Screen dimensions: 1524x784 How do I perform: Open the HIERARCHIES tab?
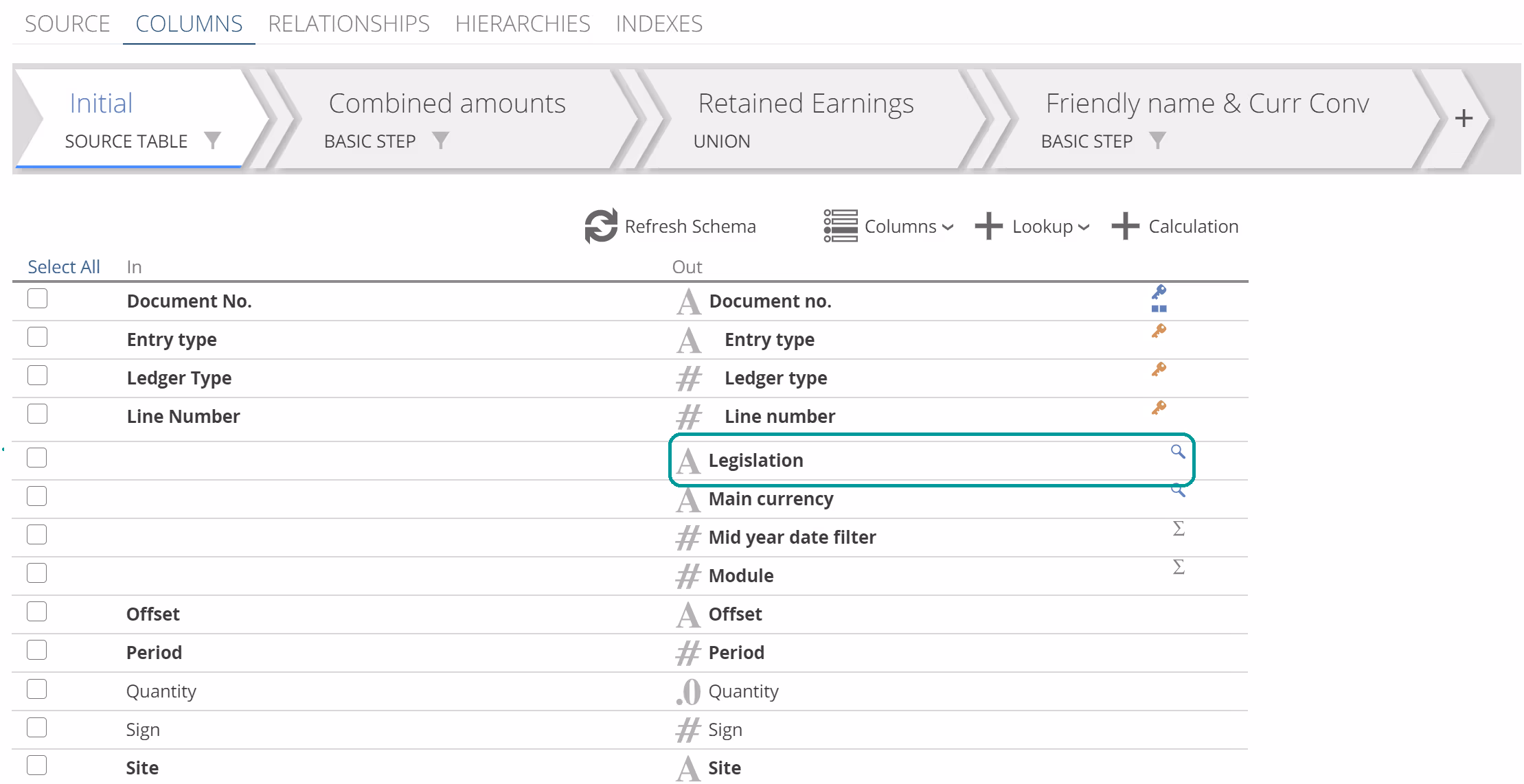pyautogui.click(x=522, y=24)
